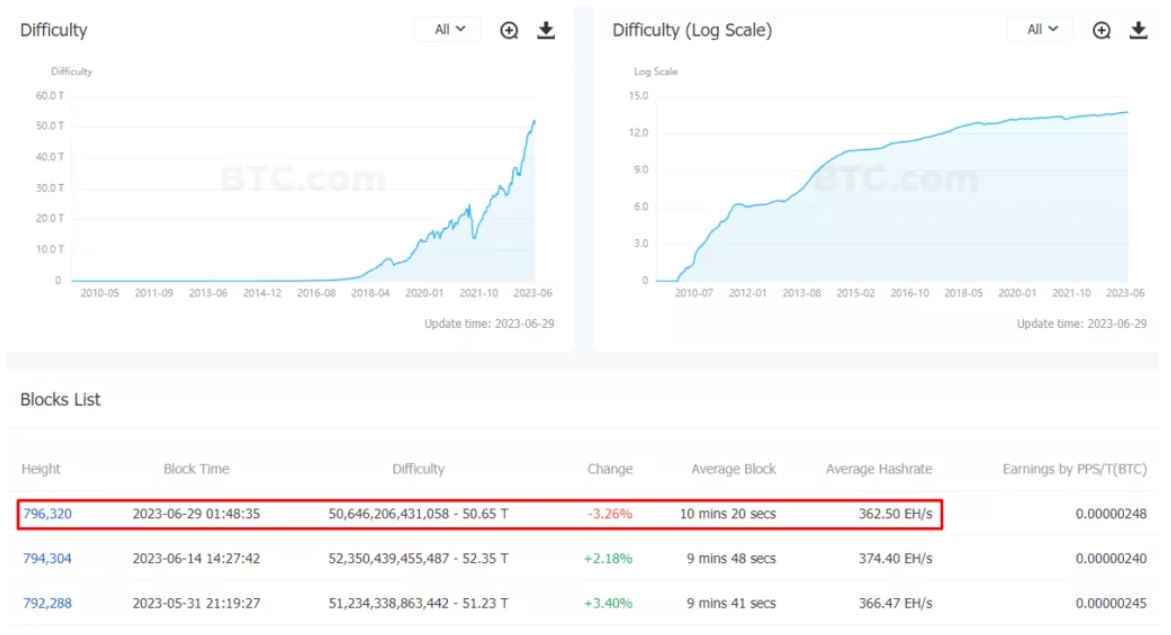The height and width of the screenshot is (635, 1171).
Task: Click the Block Time column header
Action: pos(196,469)
